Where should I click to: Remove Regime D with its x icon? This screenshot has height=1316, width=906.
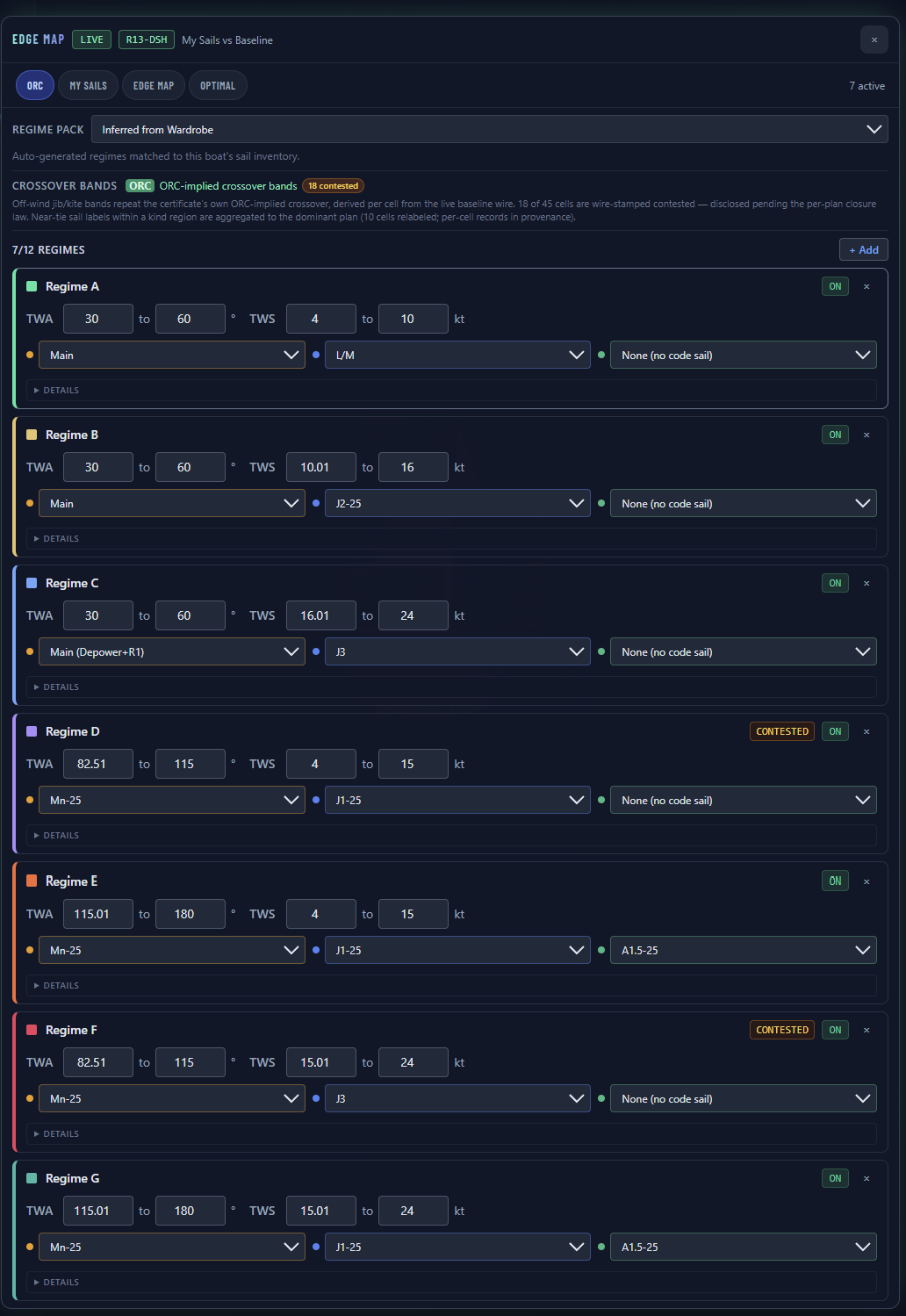[866, 731]
